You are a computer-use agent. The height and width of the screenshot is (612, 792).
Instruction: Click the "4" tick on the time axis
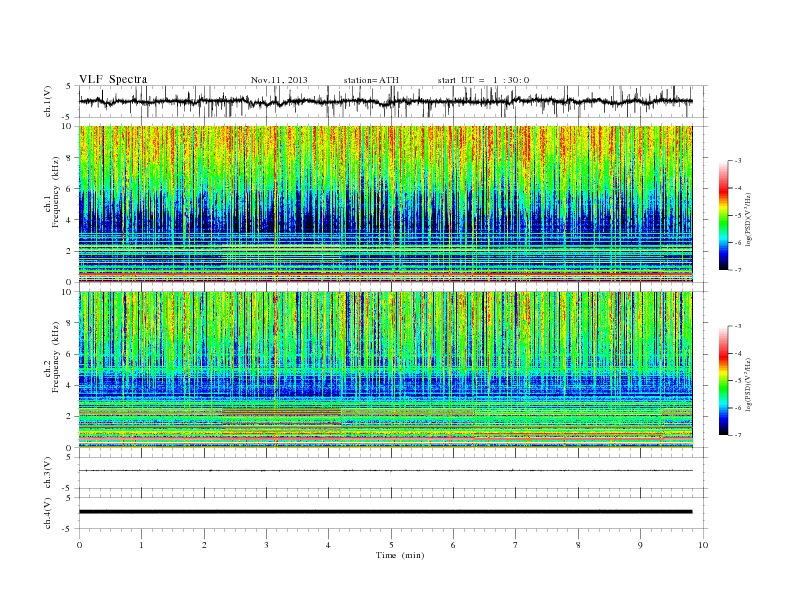(x=328, y=545)
